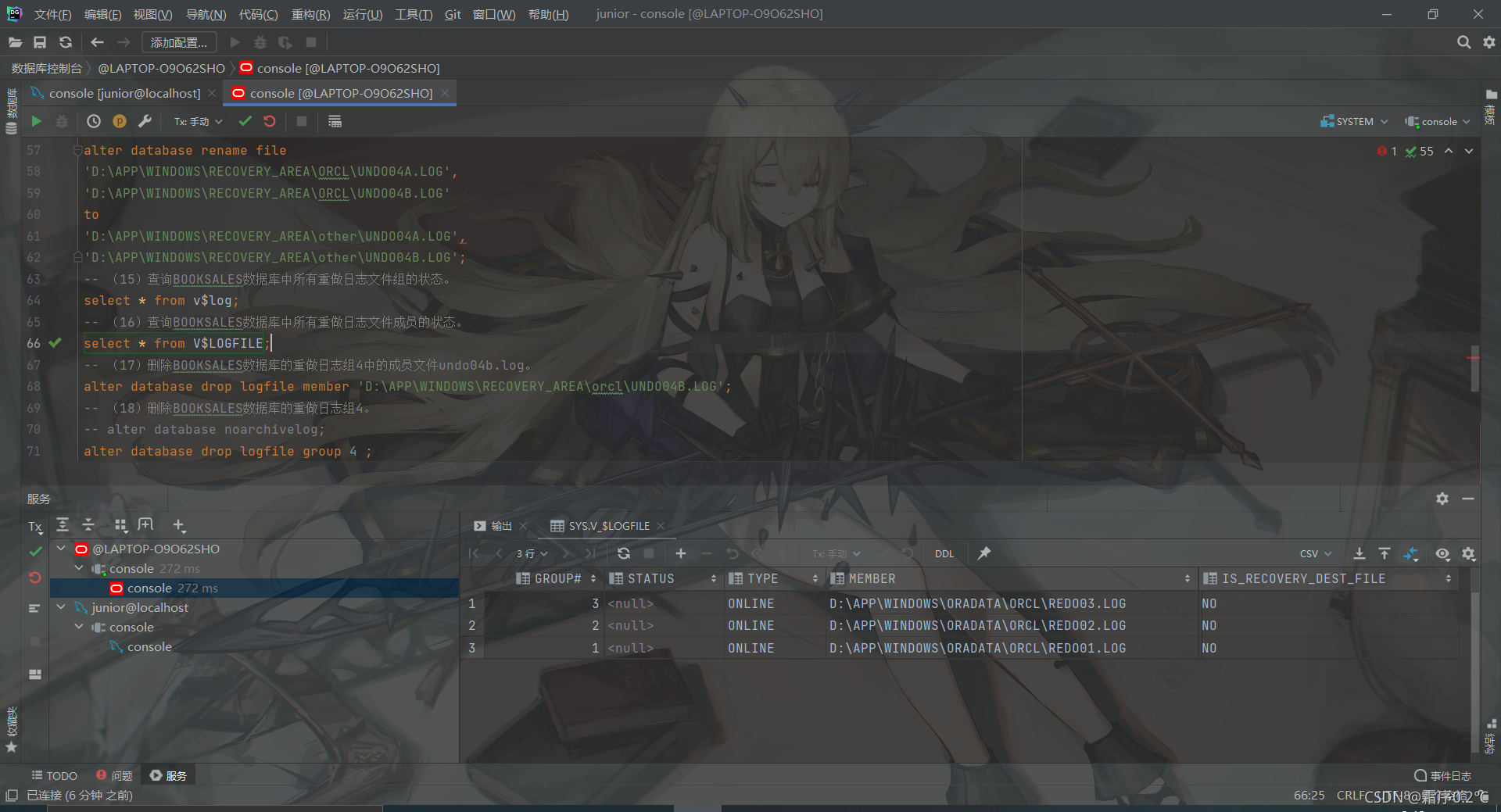Screen dimensions: 1501x812
Task: Open the grouping options icon in Services toolbar
Action: [x=120, y=525]
